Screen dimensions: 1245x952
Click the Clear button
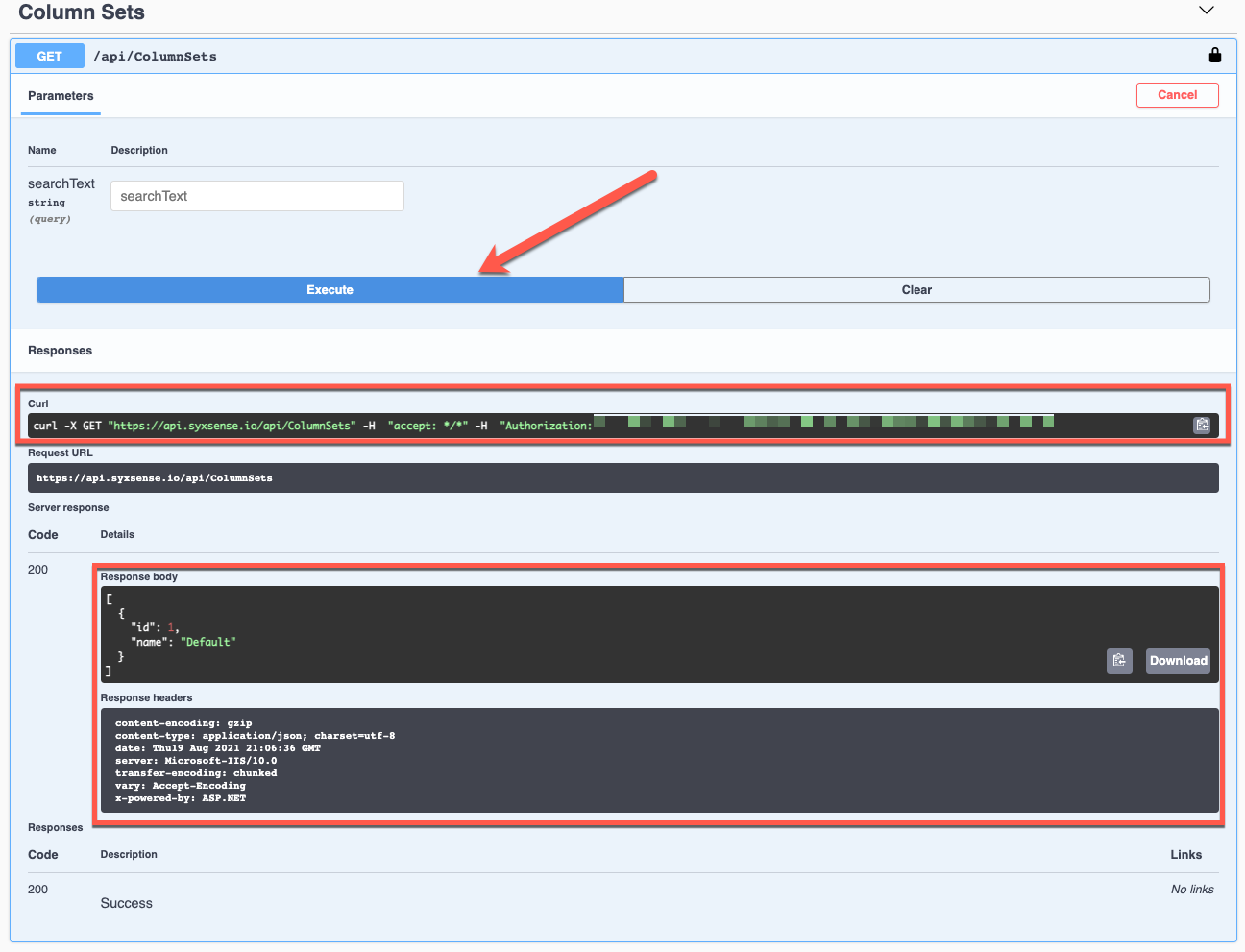tap(916, 290)
